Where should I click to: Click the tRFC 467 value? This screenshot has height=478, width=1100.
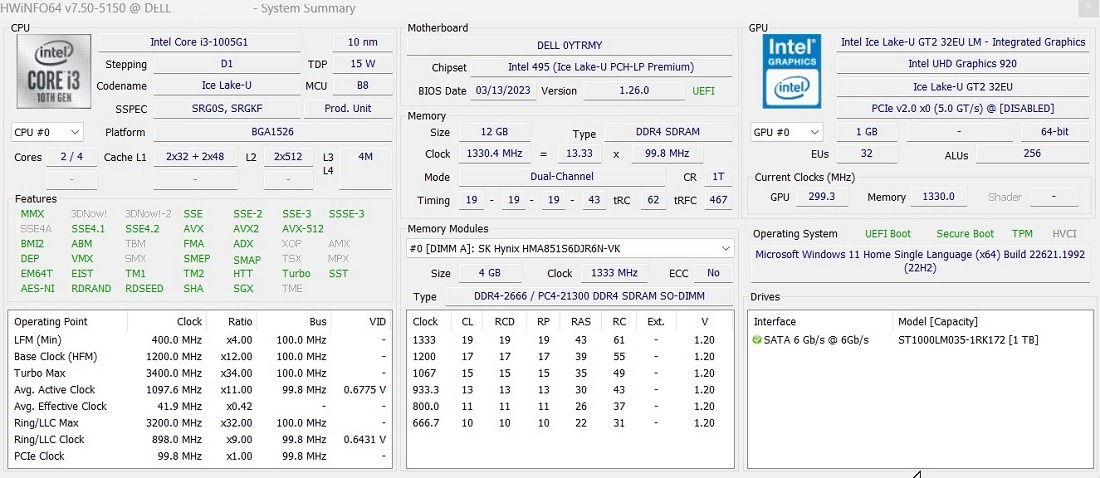[x=718, y=200]
